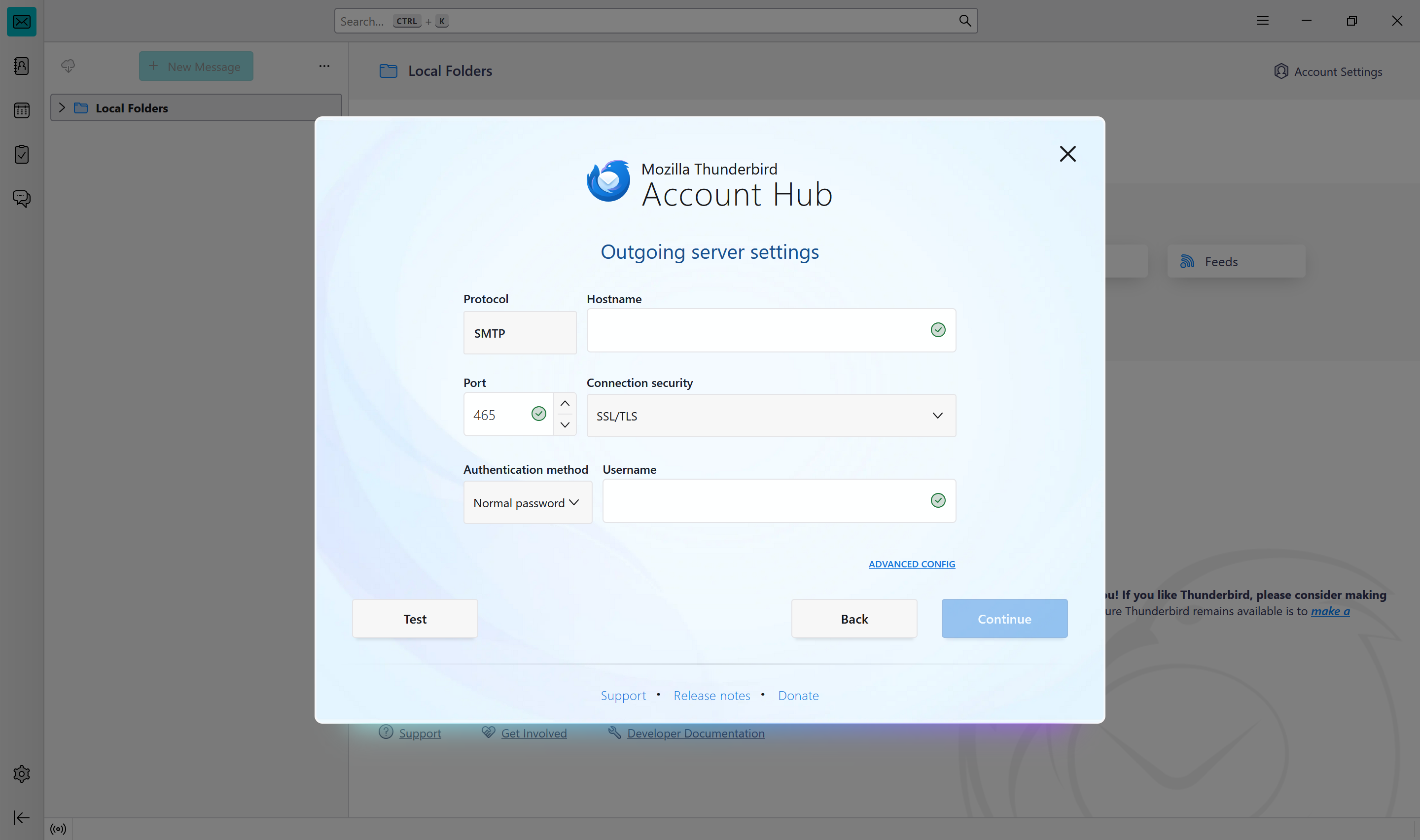The image size is (1420, 840).
Task: Open the Release notes link
Action: (712, 696)
